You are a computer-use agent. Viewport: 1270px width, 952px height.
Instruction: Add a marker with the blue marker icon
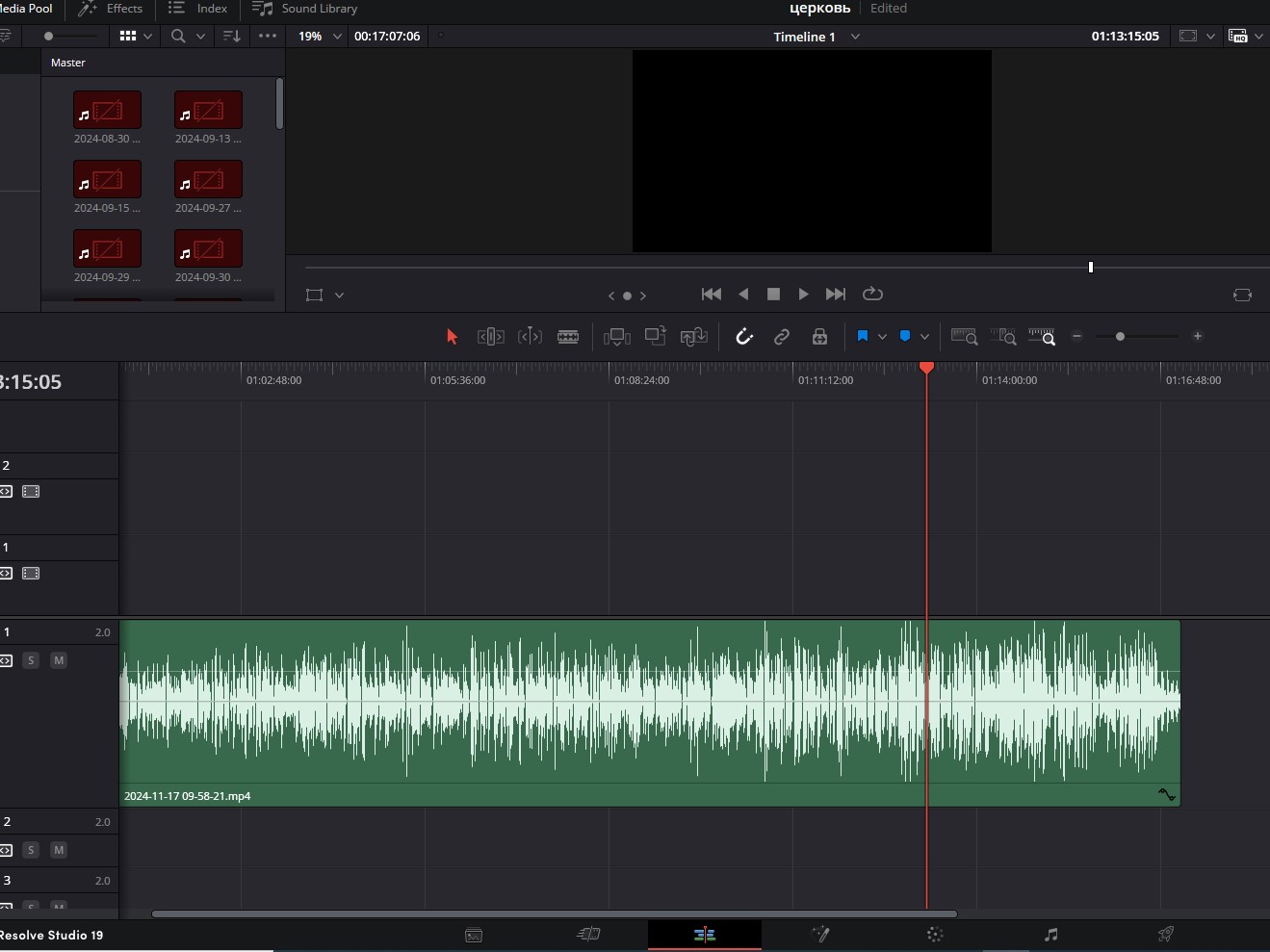905,336
